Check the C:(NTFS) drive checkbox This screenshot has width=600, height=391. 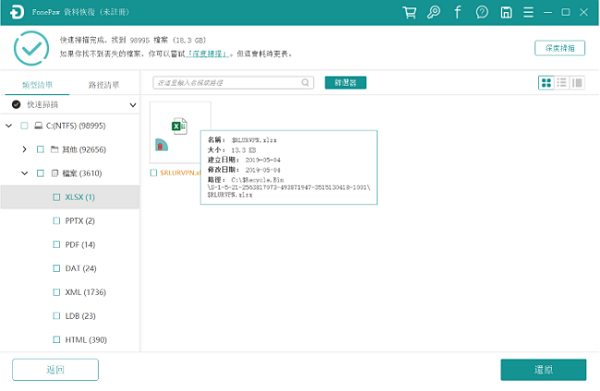24,125
